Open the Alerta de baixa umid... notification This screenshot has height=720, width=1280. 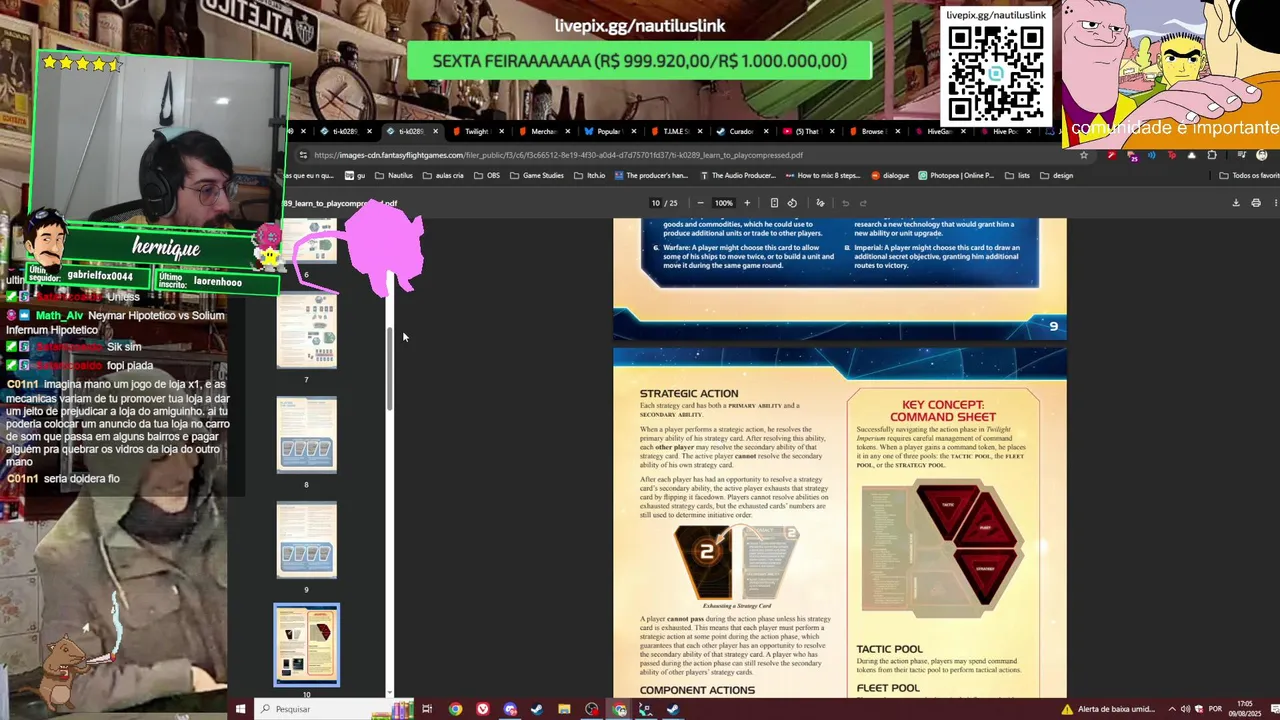[1108, 709]
